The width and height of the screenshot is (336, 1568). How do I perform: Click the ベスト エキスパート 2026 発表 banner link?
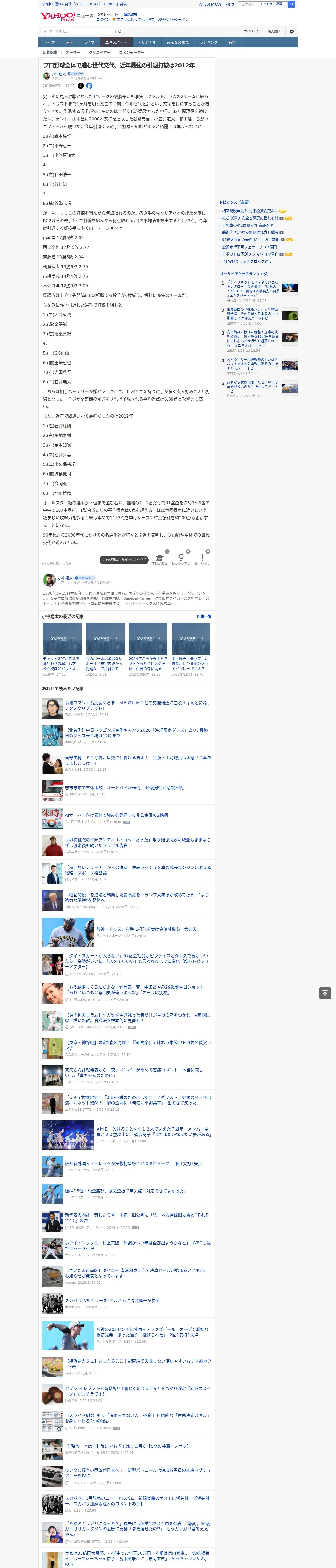pos(84,4)
